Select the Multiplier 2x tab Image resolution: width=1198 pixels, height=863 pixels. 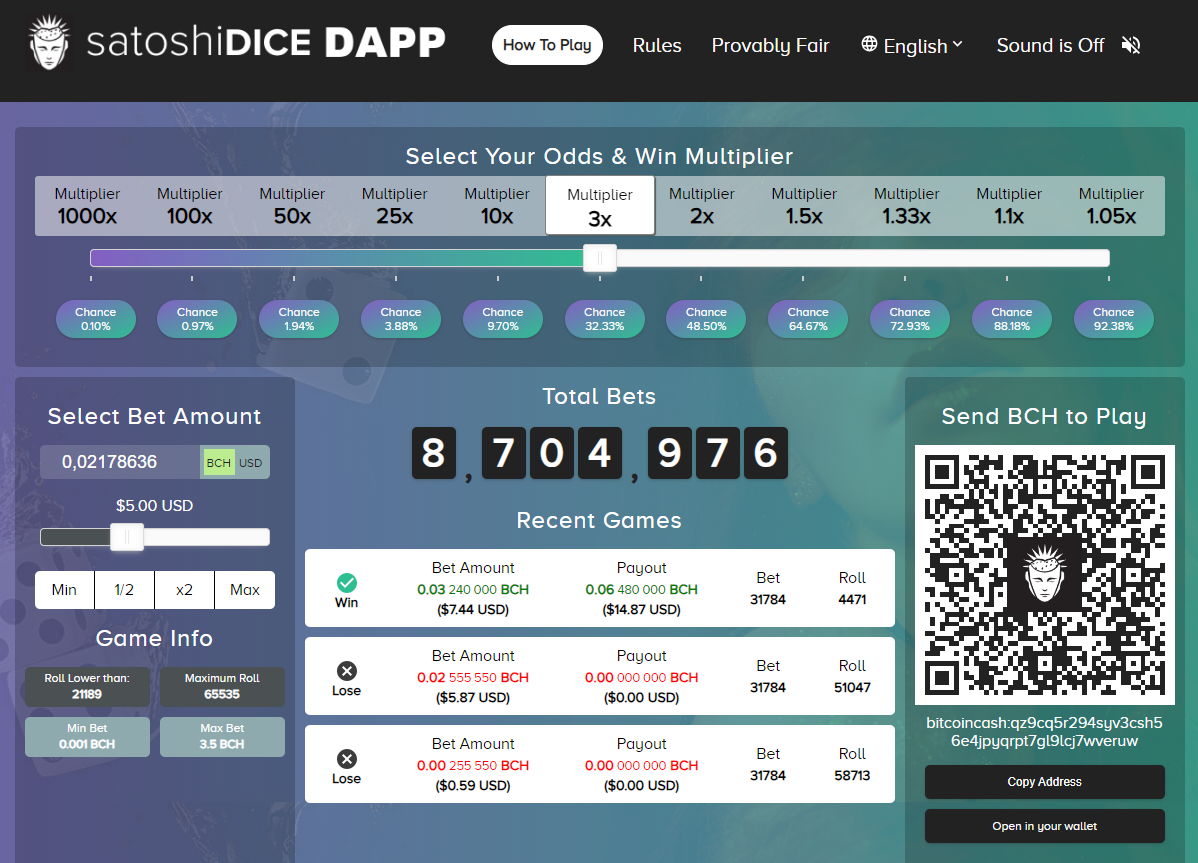tap(701, 206)
